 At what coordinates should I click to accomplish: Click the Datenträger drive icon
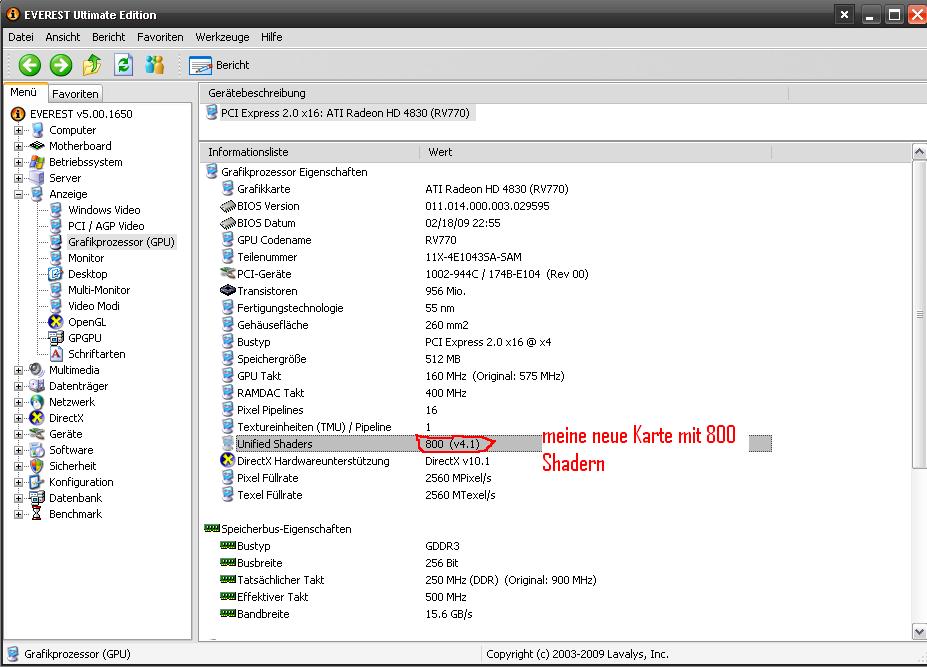click(37, 386)
